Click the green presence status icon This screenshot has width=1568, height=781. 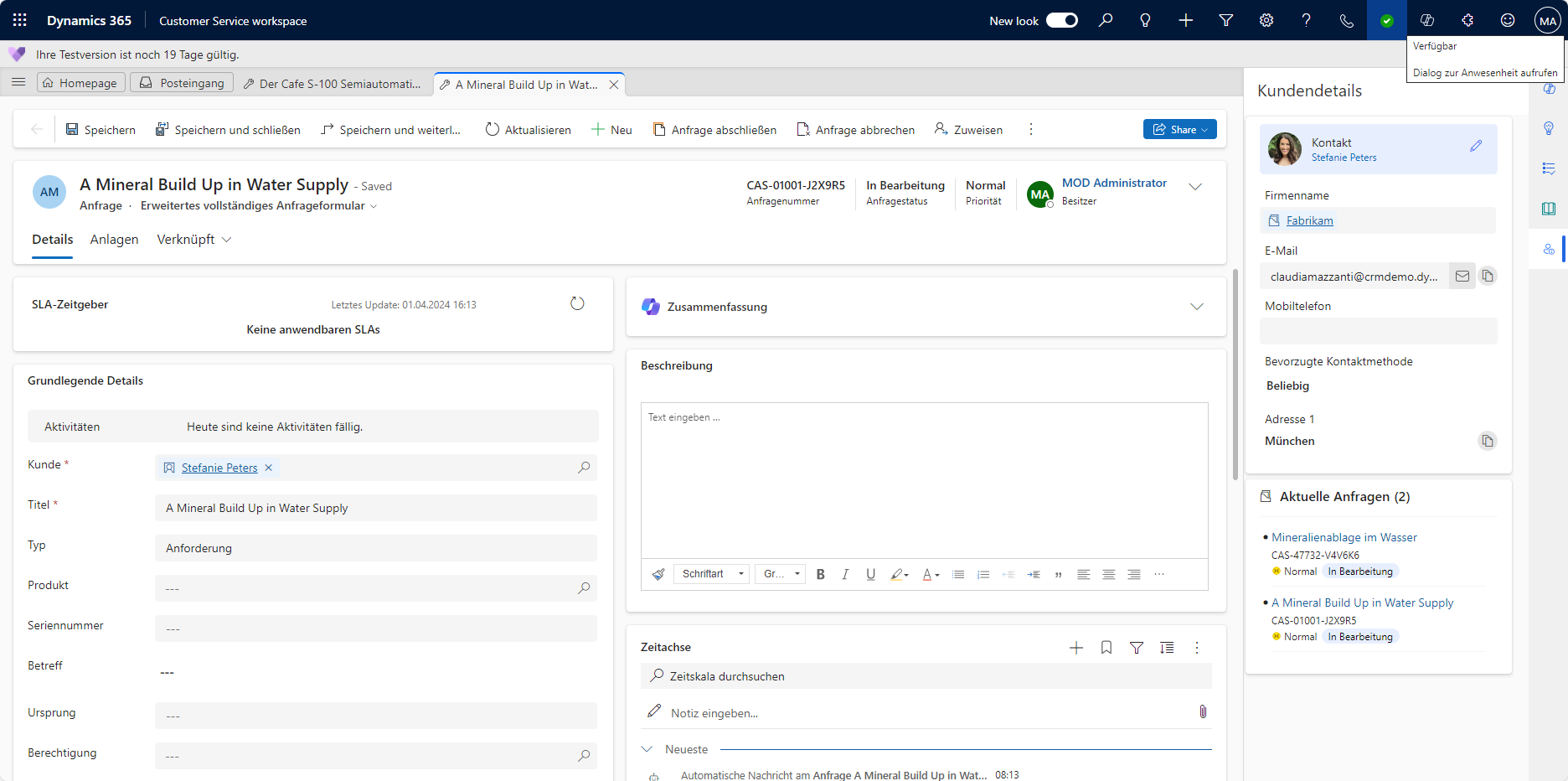click(x=1387, y=20)
